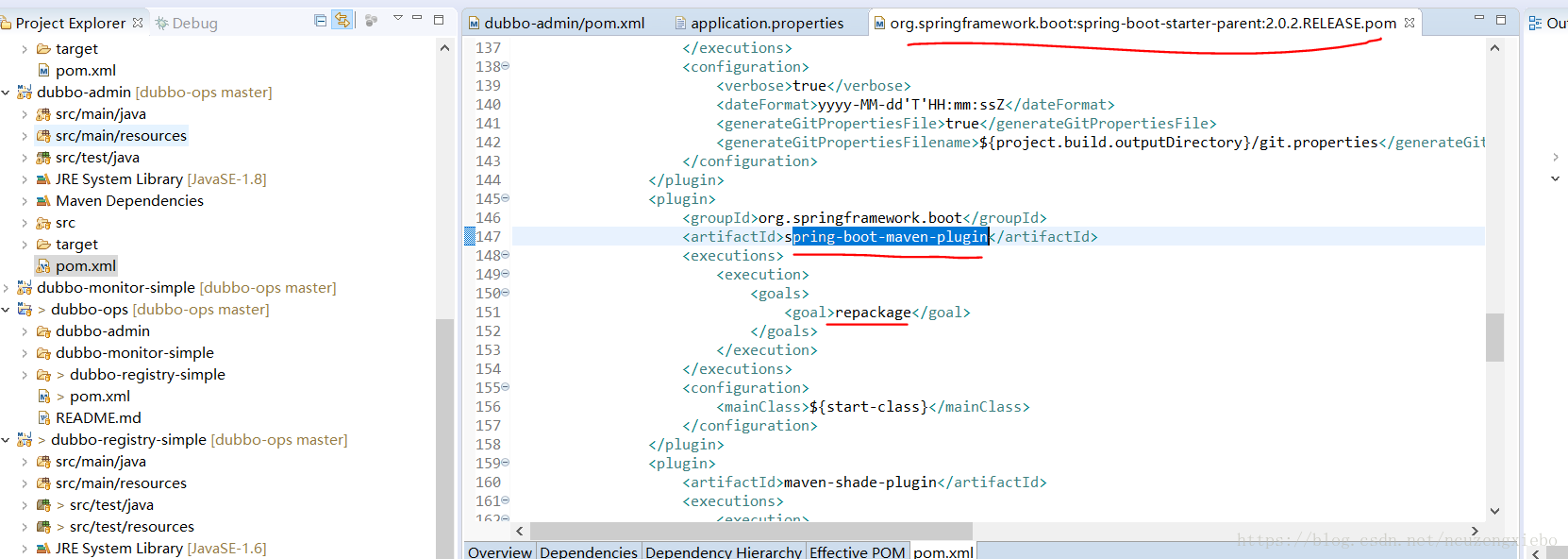
Task: Click the dubbo-monitor-simple folder icon under dubbo-ops
Action: pyautogui.click(x=43, y=353)
